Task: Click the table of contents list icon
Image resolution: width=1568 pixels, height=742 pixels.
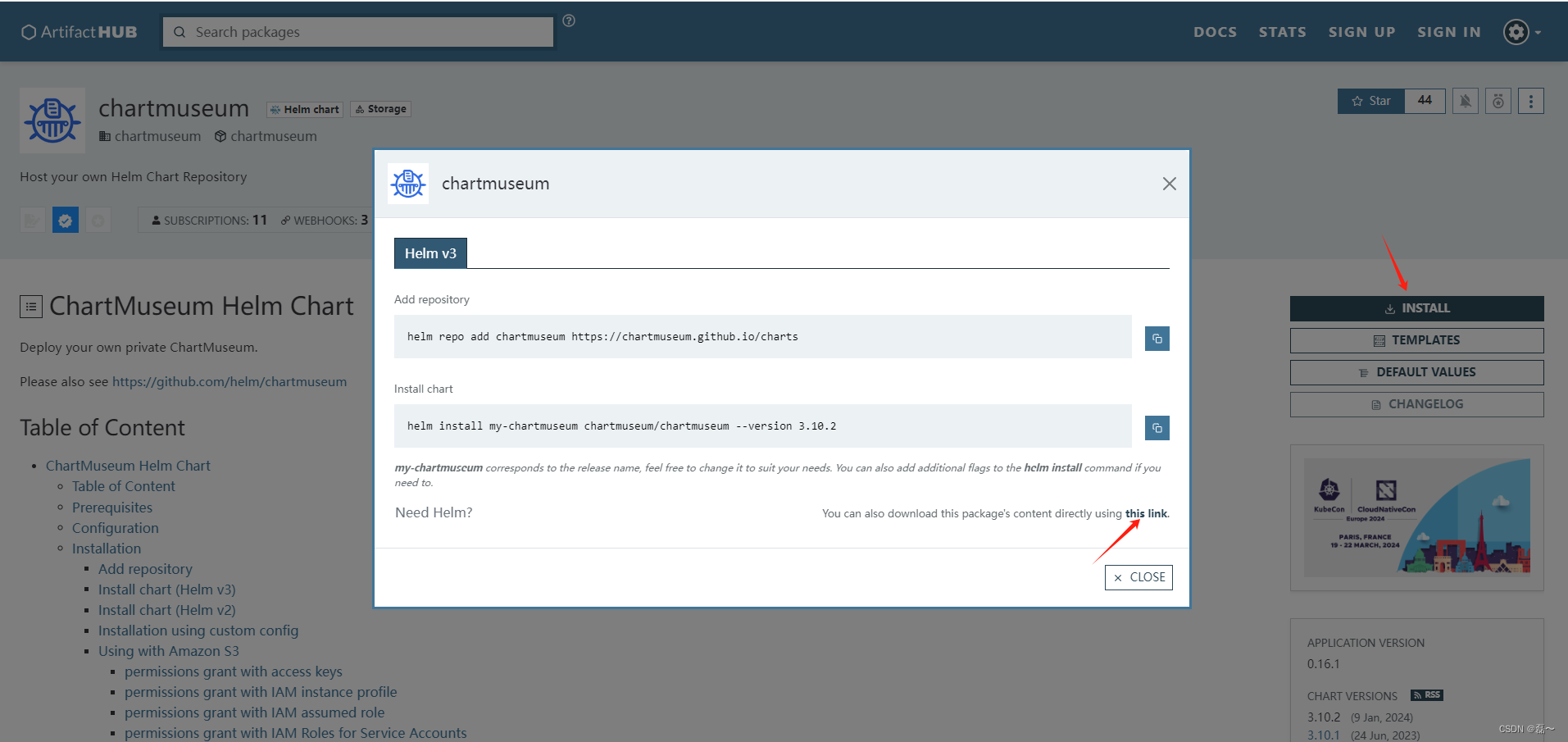Action: point(31,307)
